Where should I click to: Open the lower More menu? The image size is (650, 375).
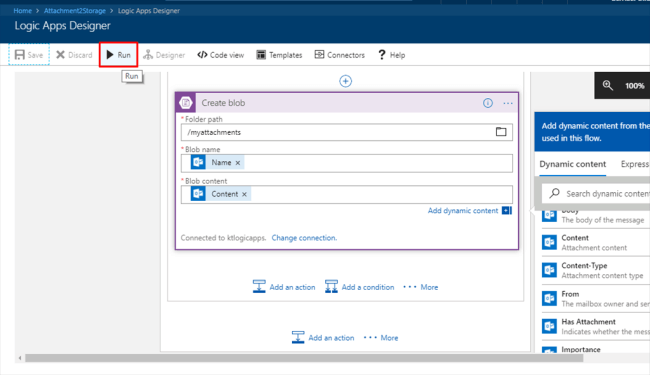pyautogui.click(x=381, y=337)
